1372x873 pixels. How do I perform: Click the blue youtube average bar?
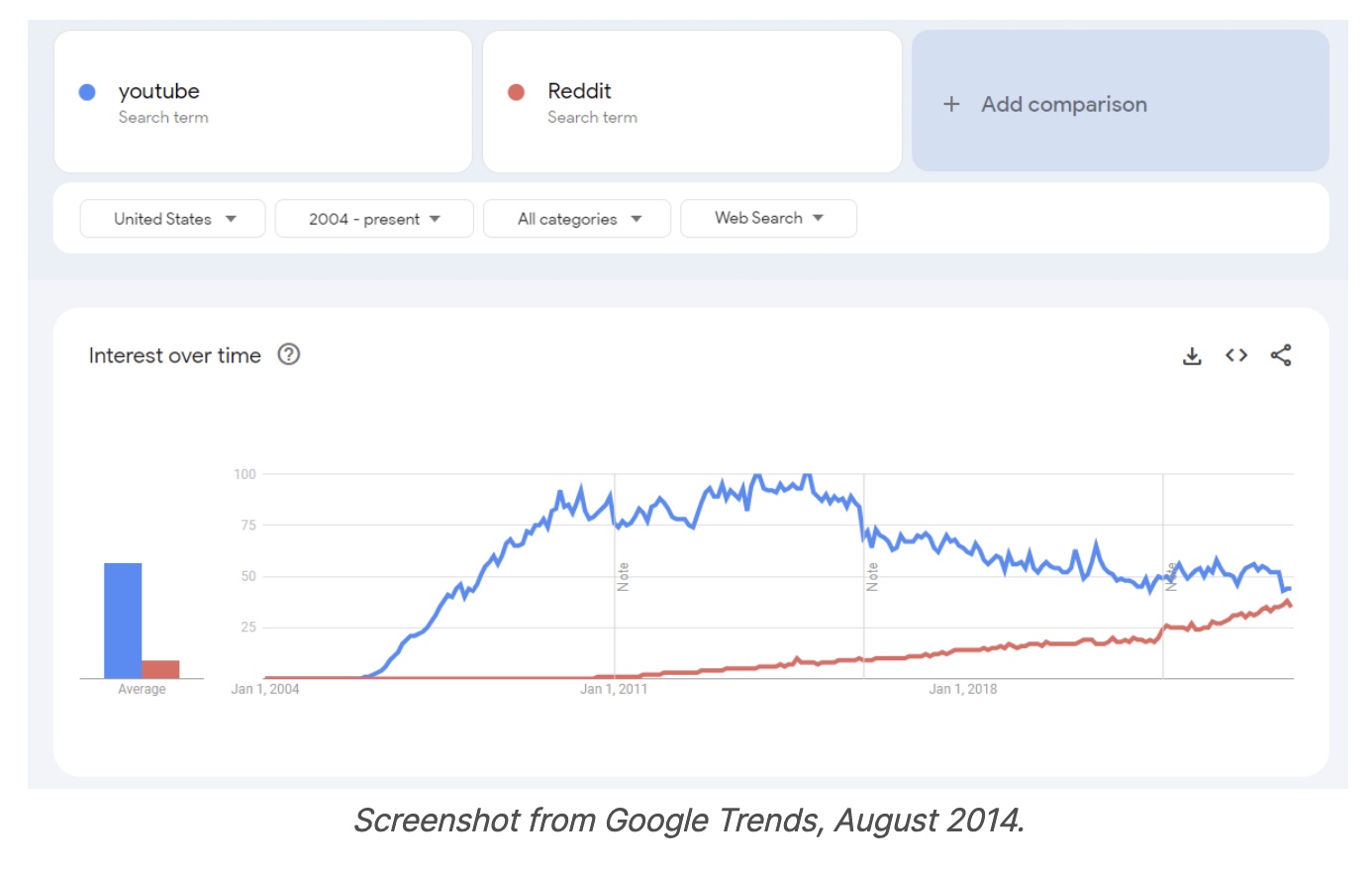[x=123, y=621]
